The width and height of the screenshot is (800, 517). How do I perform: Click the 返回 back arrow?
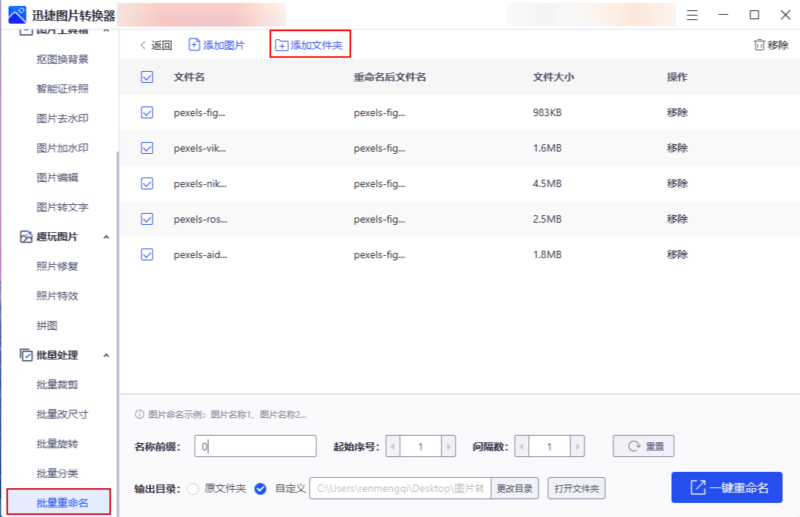click(x=143, y=45)
